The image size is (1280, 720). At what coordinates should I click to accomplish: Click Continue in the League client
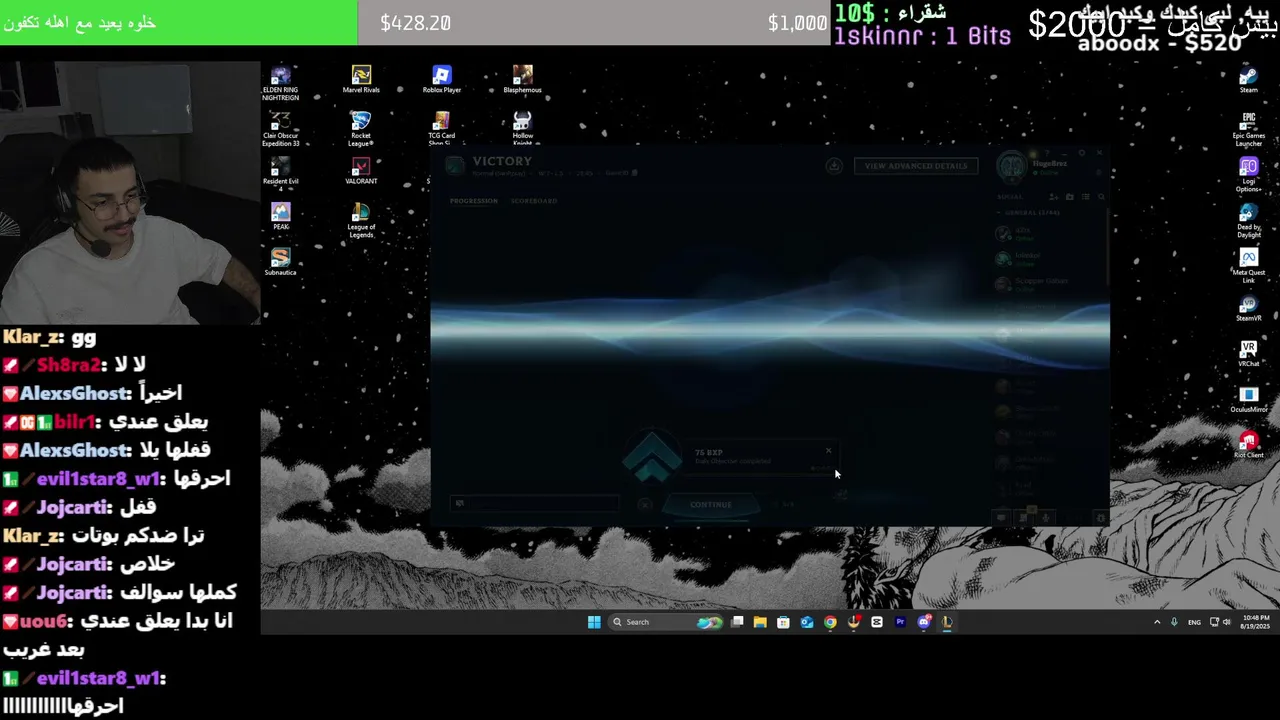tap(711, 505)
